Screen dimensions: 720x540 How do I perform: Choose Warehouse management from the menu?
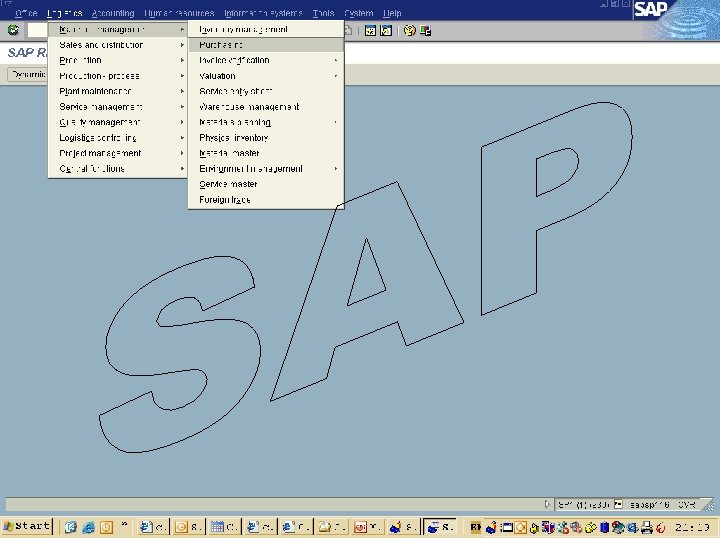pos(249,107)
